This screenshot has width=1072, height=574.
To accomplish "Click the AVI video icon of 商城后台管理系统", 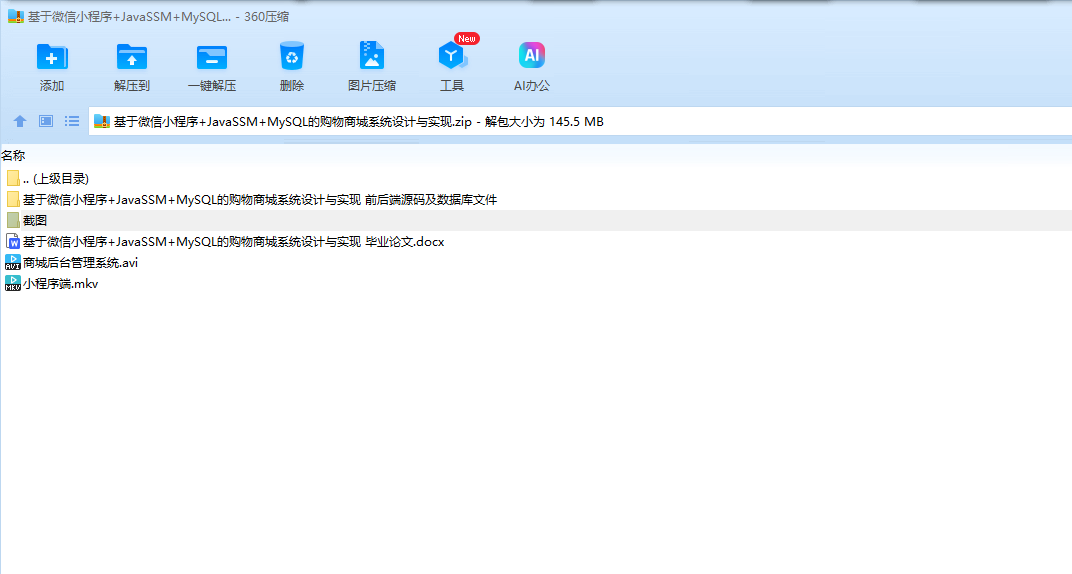I will point(13,262).
